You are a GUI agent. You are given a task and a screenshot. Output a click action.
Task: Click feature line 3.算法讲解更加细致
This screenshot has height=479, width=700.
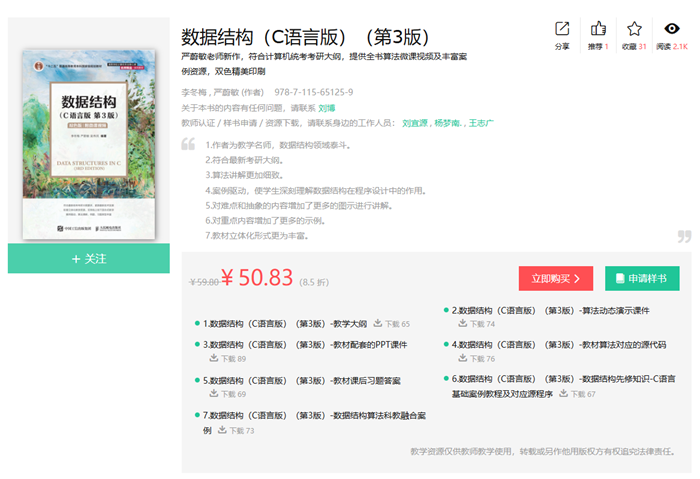pos(244,175)
